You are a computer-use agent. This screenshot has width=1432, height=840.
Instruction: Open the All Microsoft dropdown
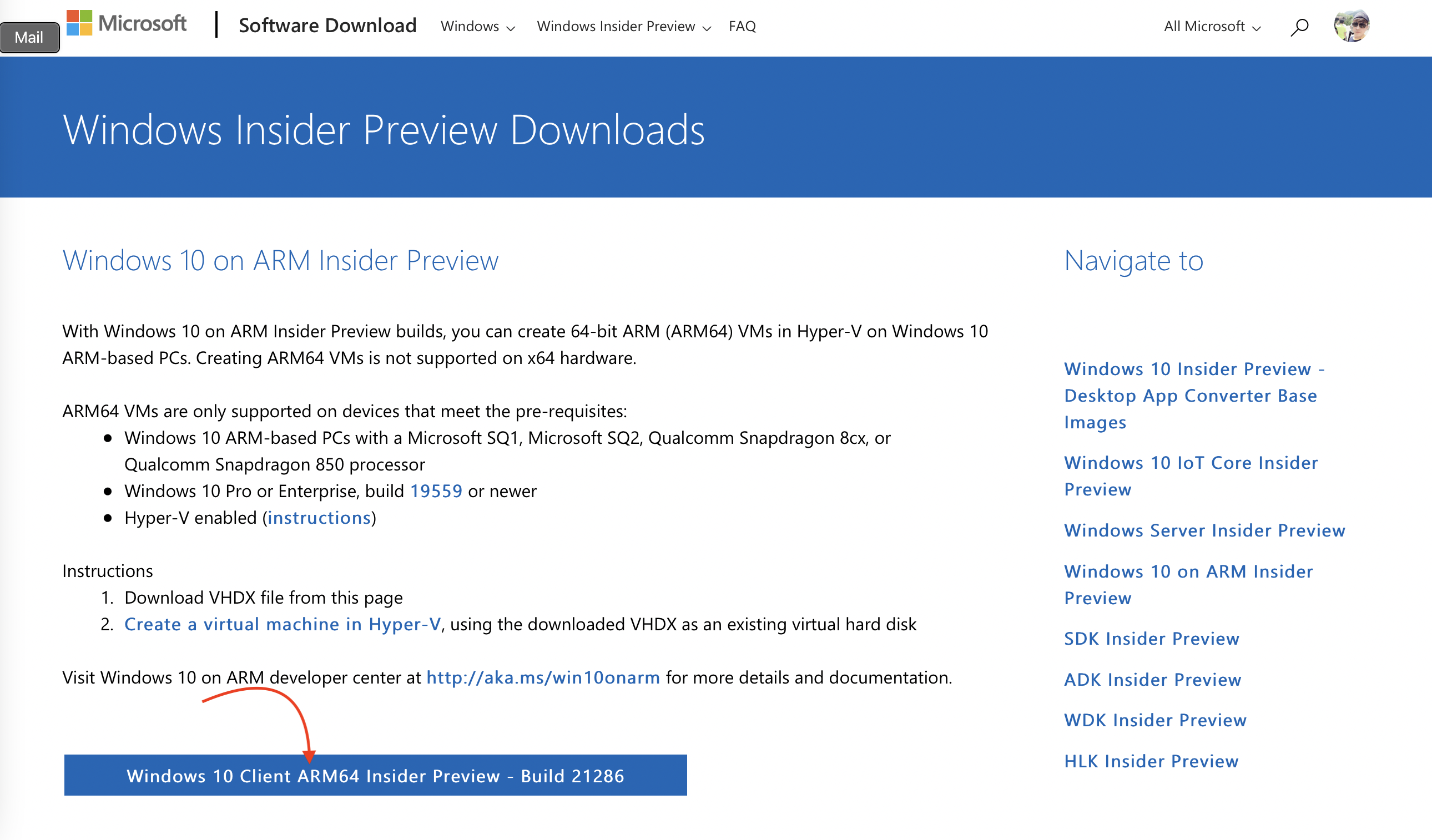pyautogui.click(x=1212, y=27)
